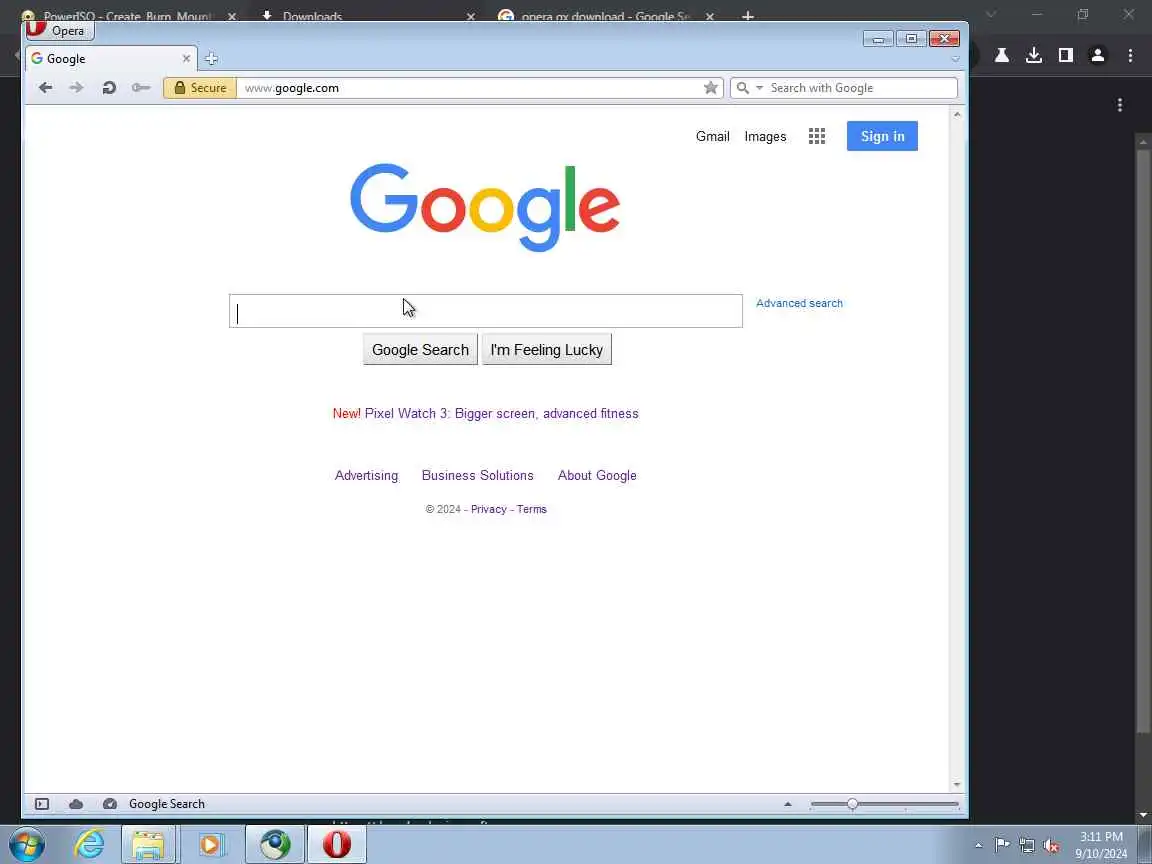Open Images link
Viewport: 1152px width, 864px height.
pos(765,137)
